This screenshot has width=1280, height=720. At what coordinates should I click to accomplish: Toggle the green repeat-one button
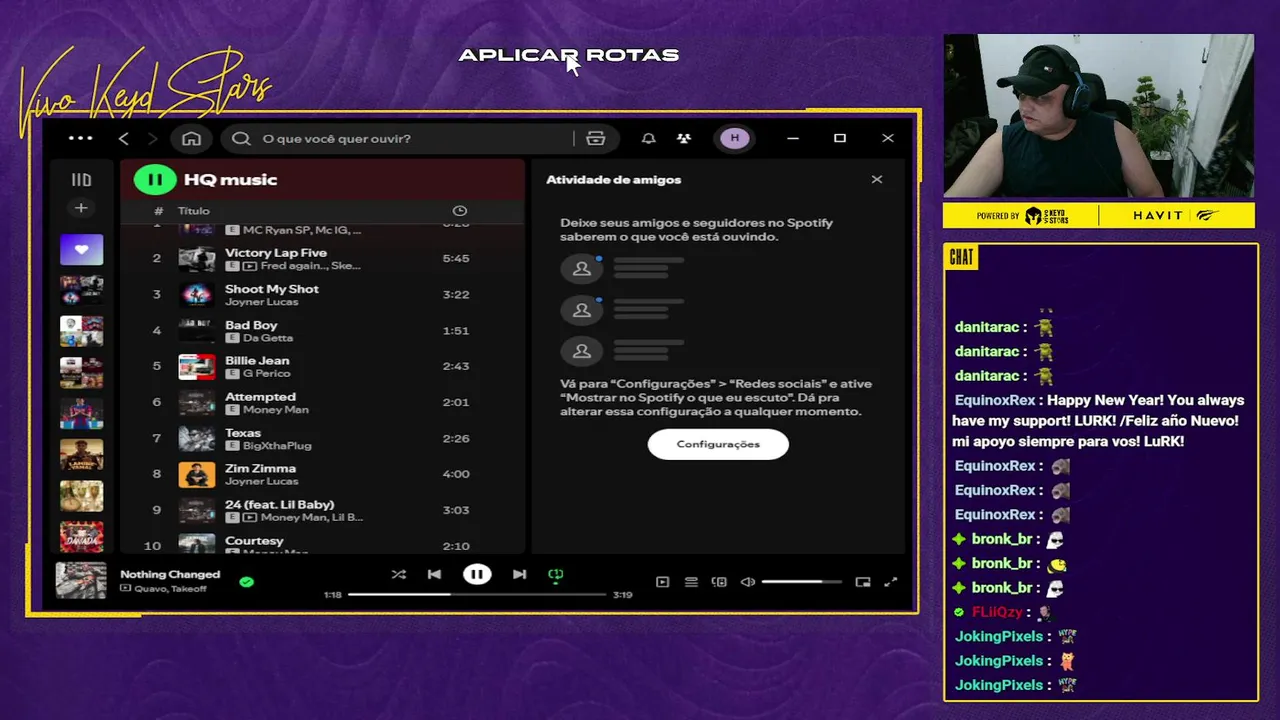point(556,574)
